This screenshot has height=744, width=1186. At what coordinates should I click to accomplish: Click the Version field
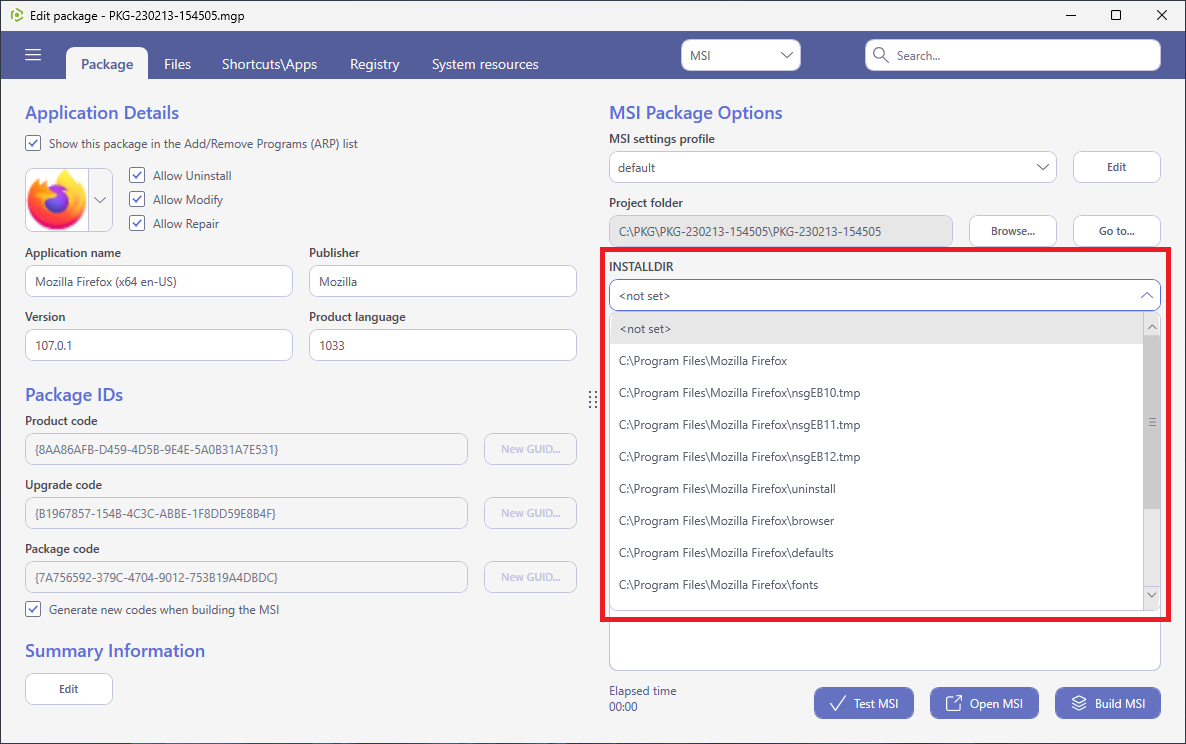(x=159, y=345)
